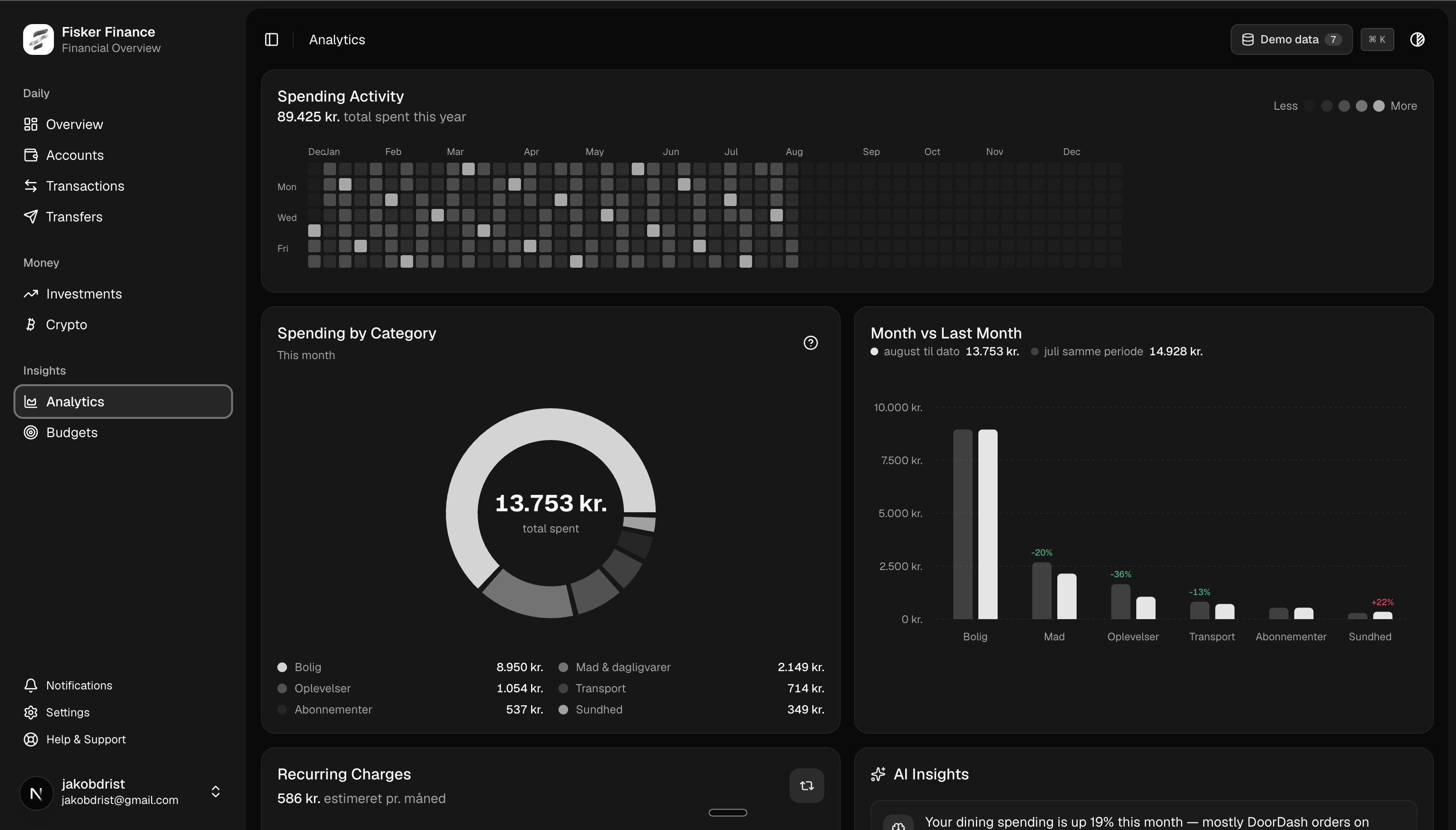
Task: Click the white Bolig bar in chart
Action: (988, 524)
